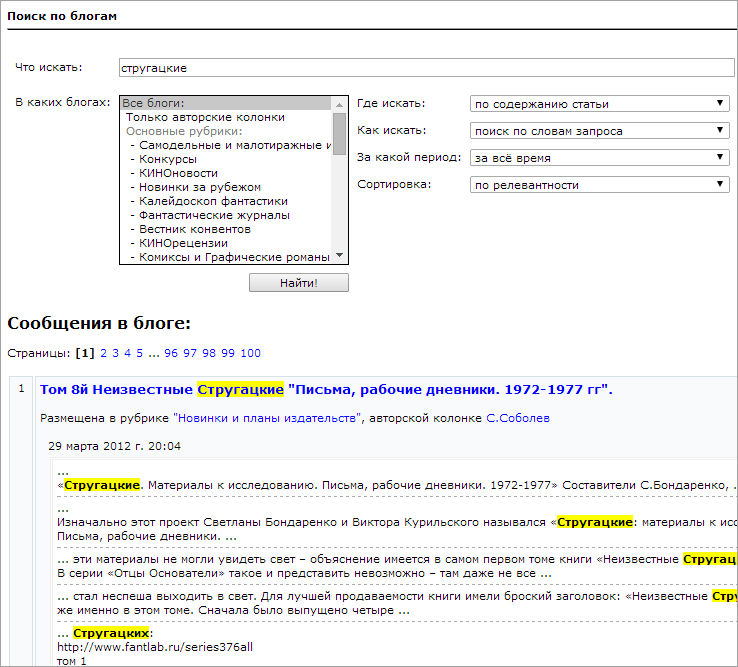Go to results page 2
Screen dimensions: 738x667
(x=103, y=353)
